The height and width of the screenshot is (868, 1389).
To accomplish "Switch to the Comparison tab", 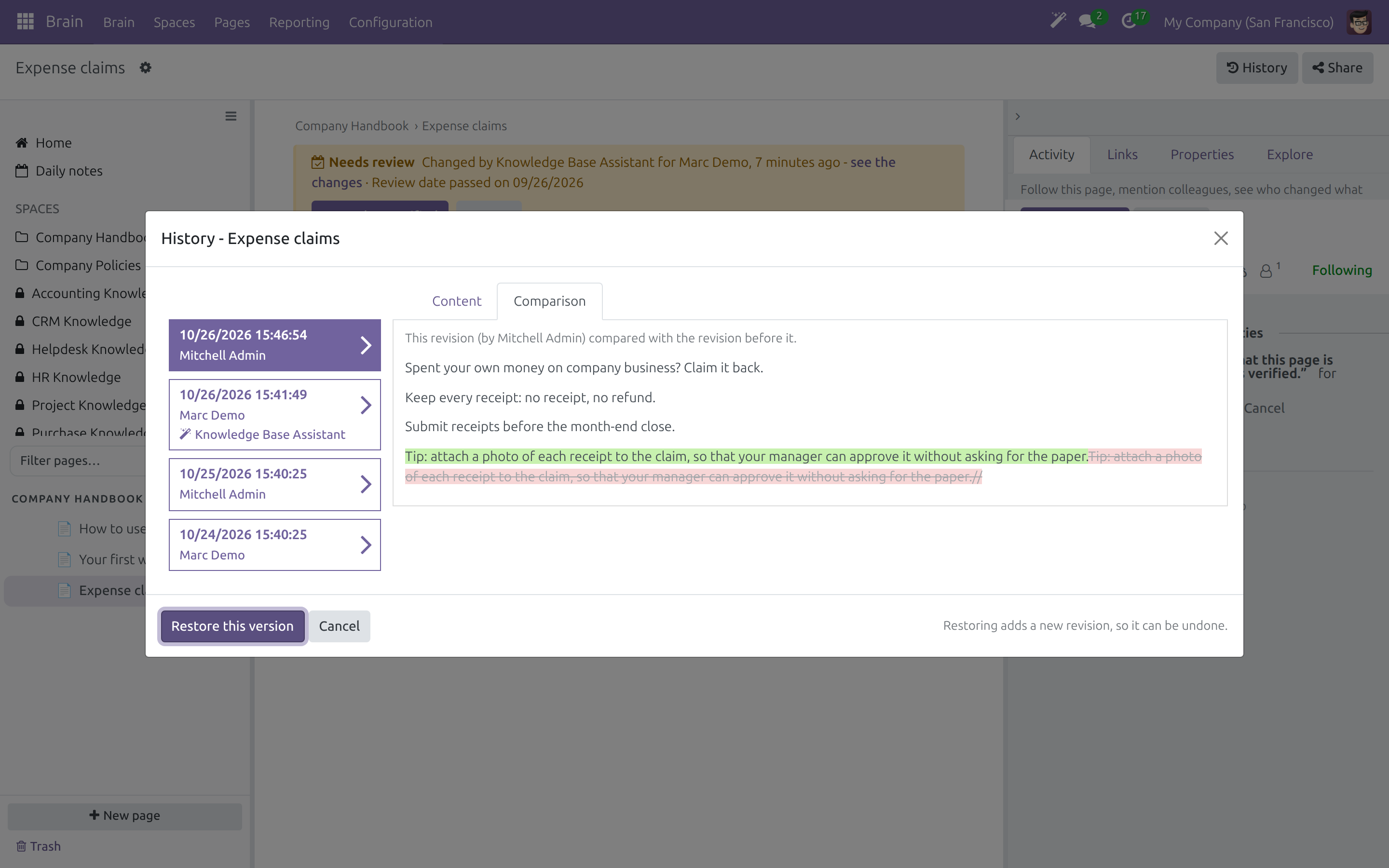I will 549,301.
